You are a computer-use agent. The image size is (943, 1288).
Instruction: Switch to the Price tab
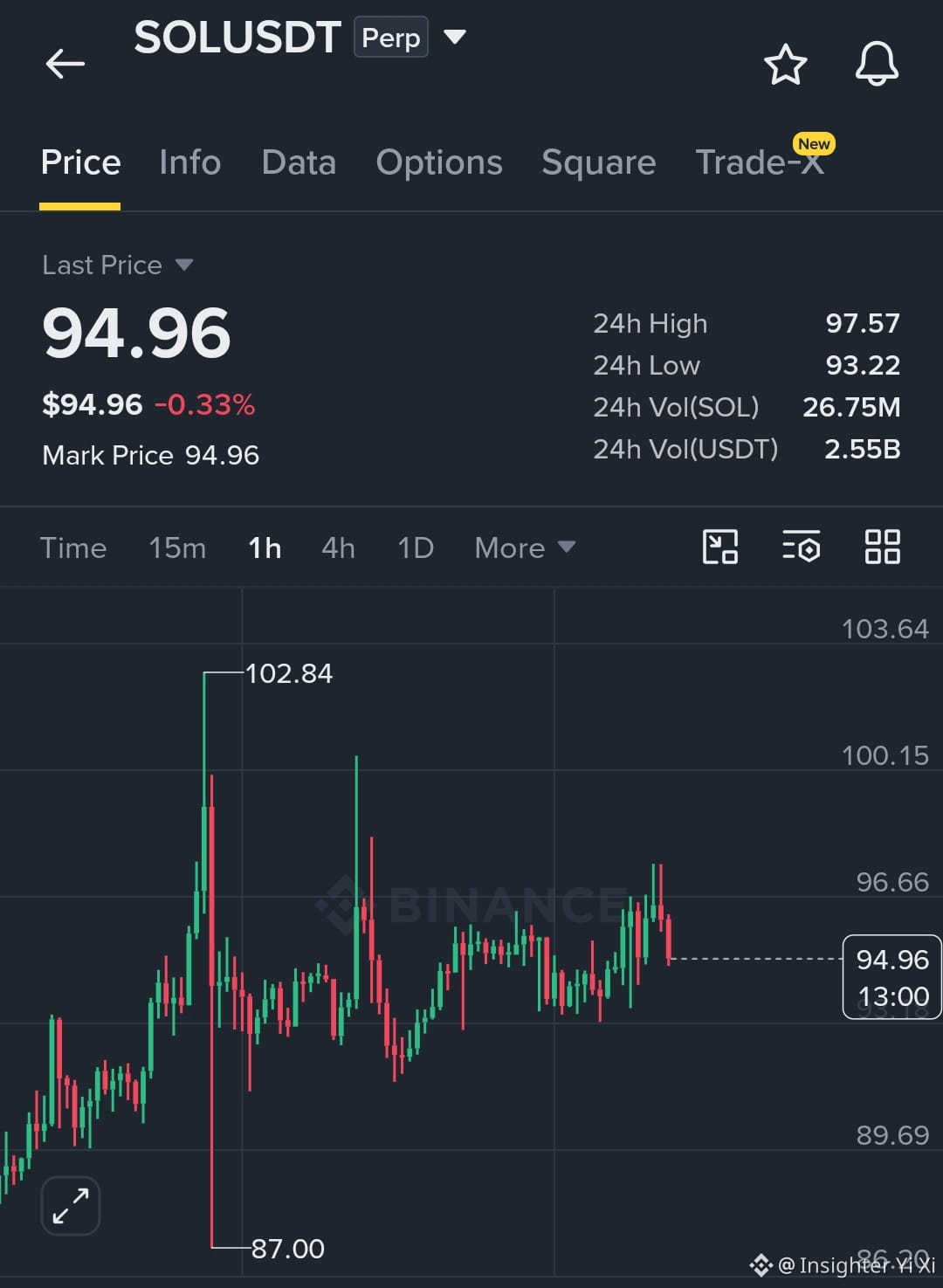click(x=80, y=162)
